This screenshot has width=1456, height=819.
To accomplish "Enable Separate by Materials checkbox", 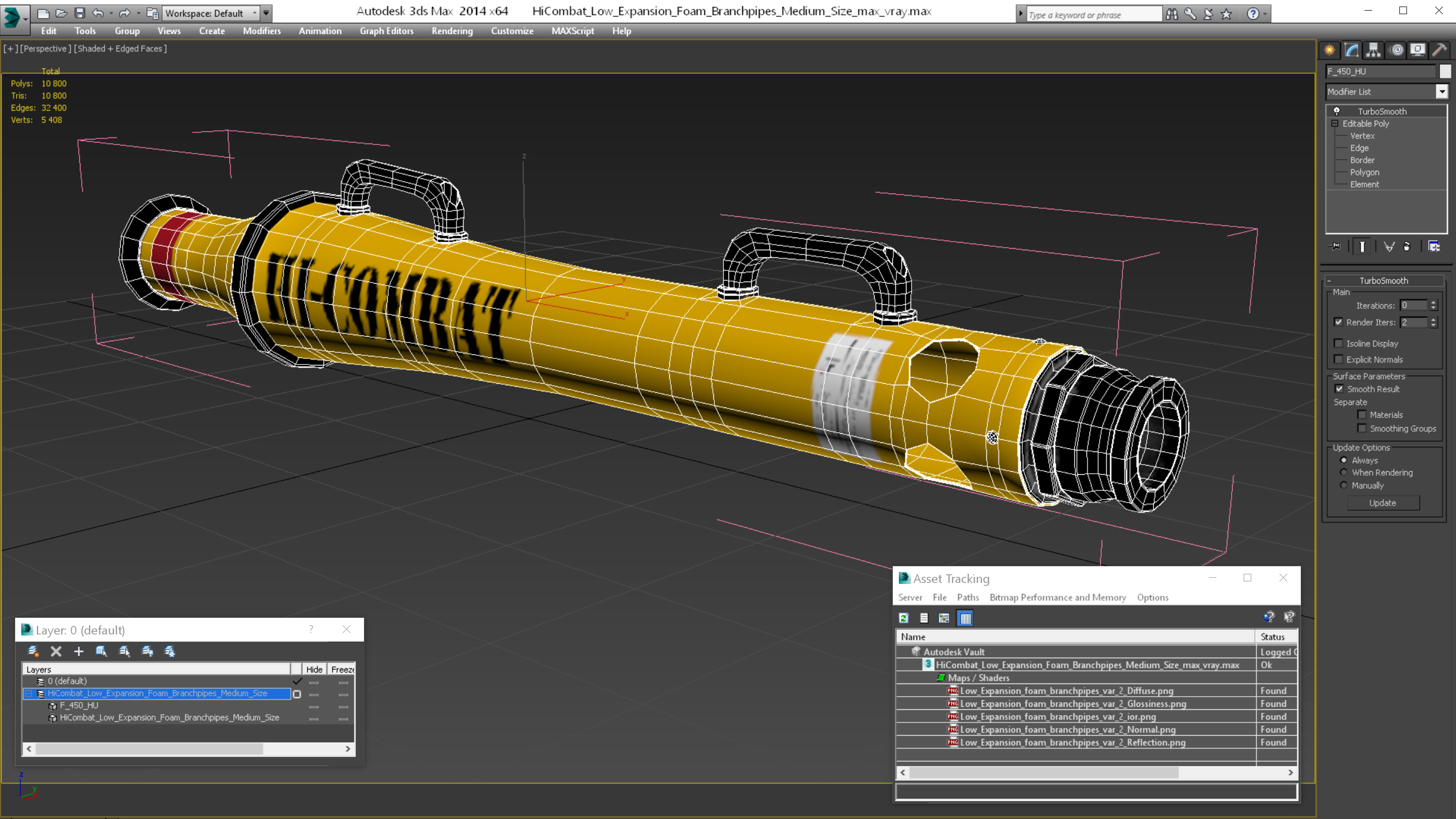I will [x=1361, y=415].
